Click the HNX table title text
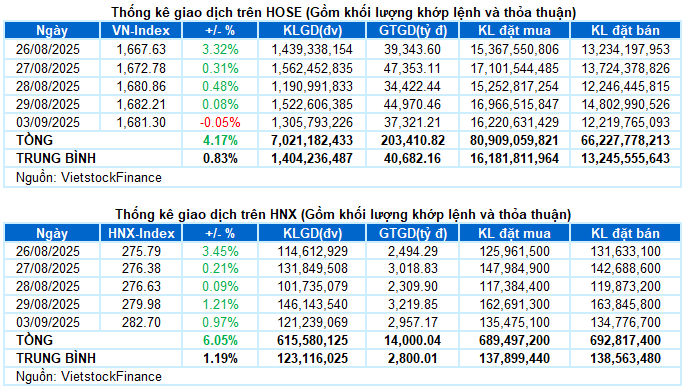This screenshot has height=390, width=684. (x=343, y=214)
